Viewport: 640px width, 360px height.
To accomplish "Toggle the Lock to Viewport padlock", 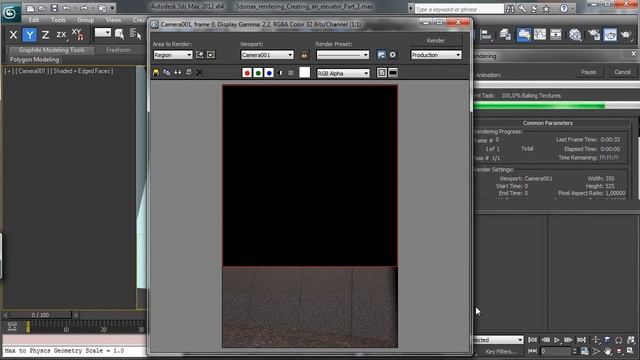I will [x=304, y=55].
